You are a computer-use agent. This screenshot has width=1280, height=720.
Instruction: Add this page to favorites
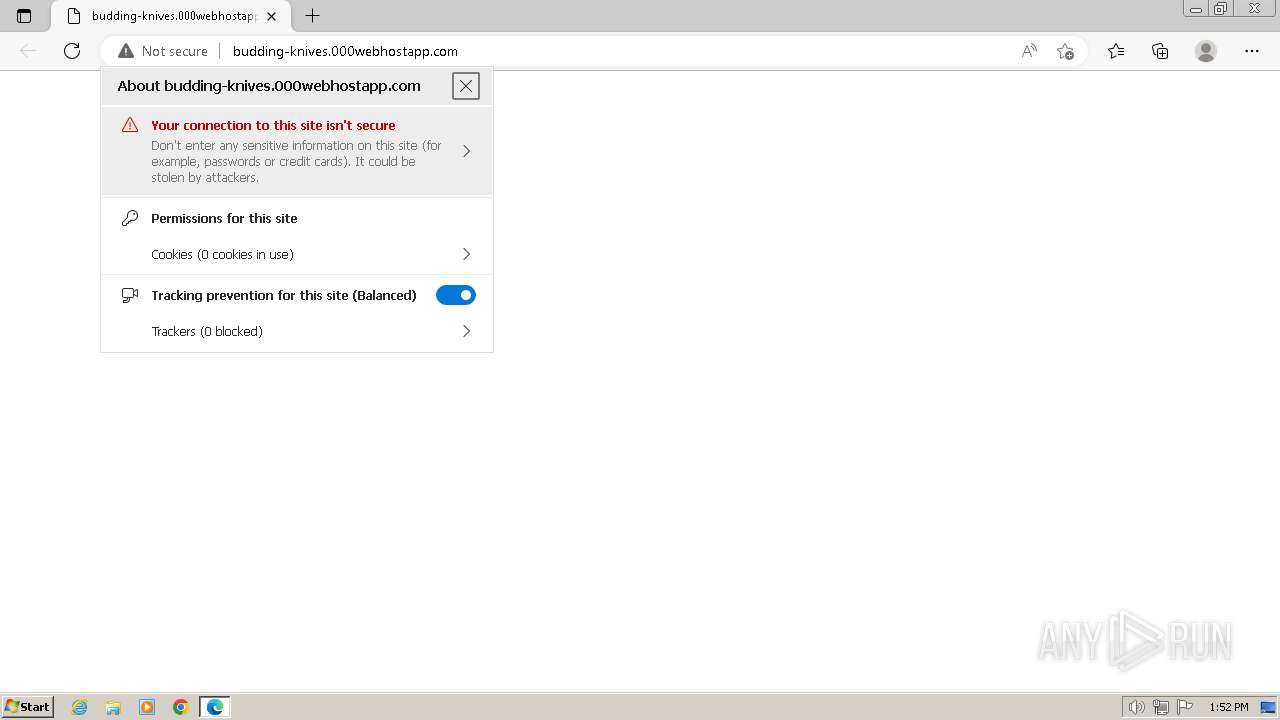pos(1065,51)
